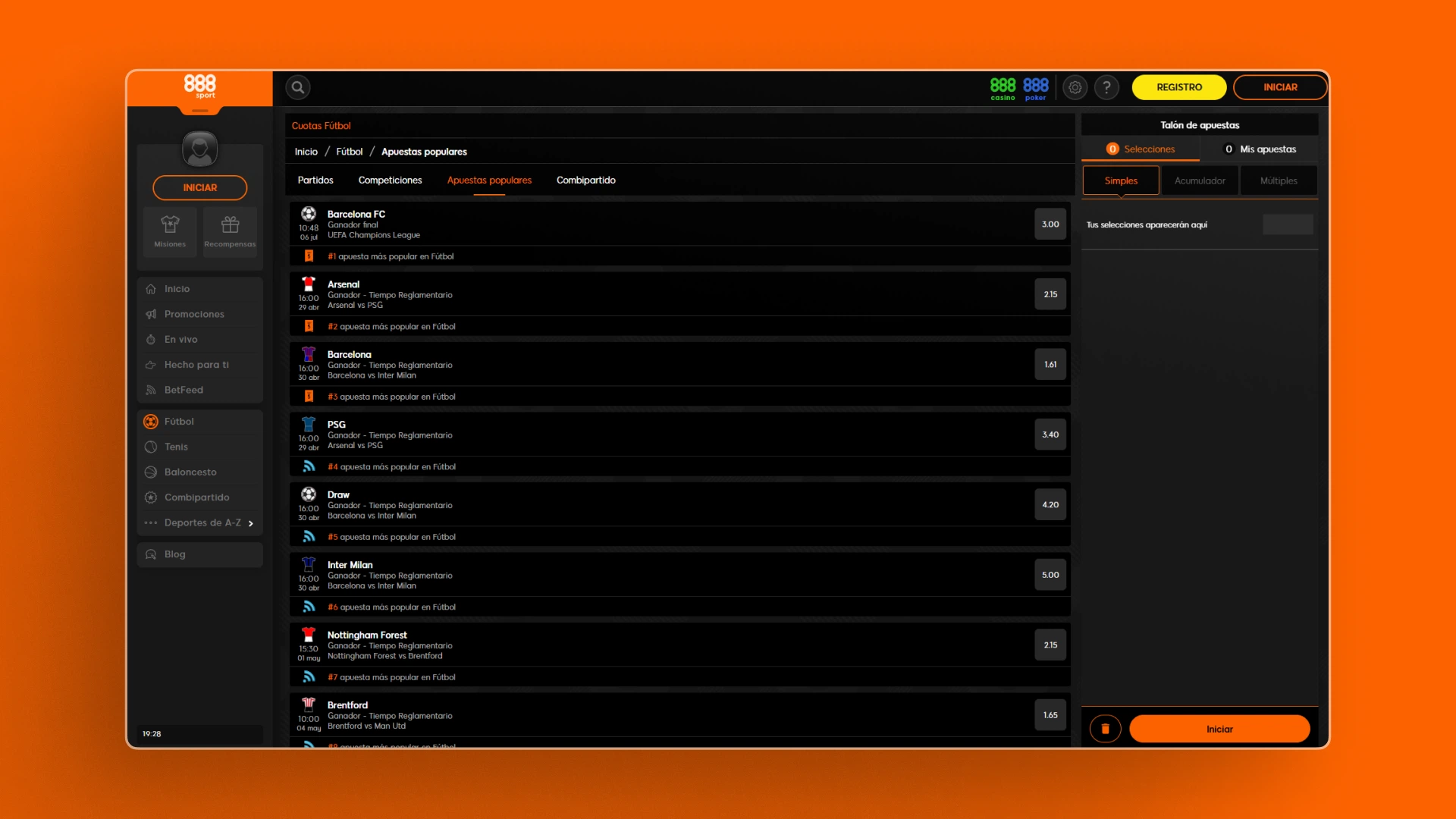This screenshot has width=1456, height=819.
Task: Select Acumulador betslip tab
Action: 1200,180
